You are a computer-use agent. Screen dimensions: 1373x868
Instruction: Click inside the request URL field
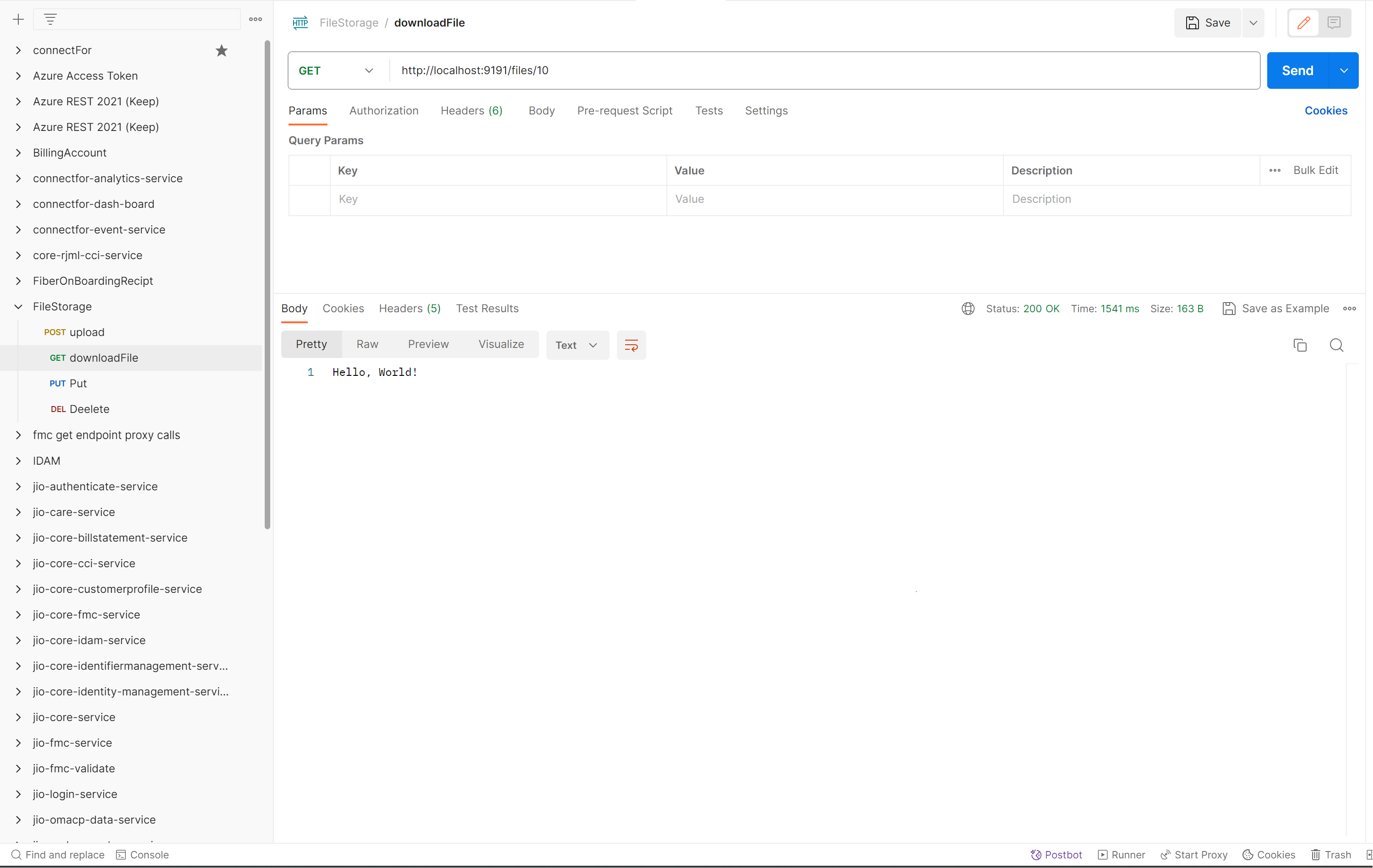coord(684,70)
